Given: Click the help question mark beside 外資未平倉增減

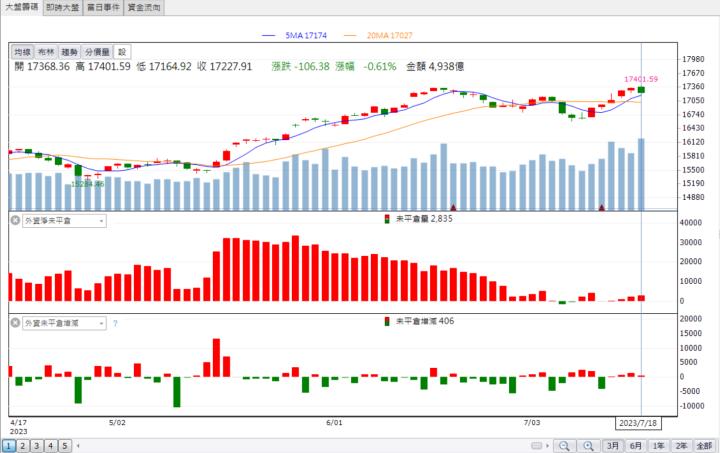Looking at the screenshot, I should tap(115, 323).
